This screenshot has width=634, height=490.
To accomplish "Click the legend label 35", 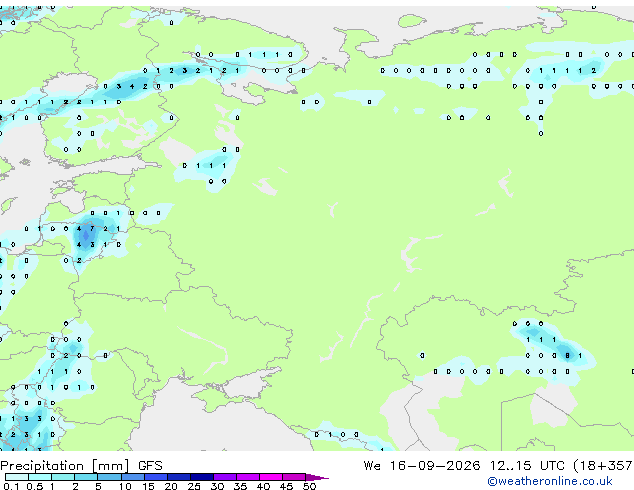I will pos(240,486).
